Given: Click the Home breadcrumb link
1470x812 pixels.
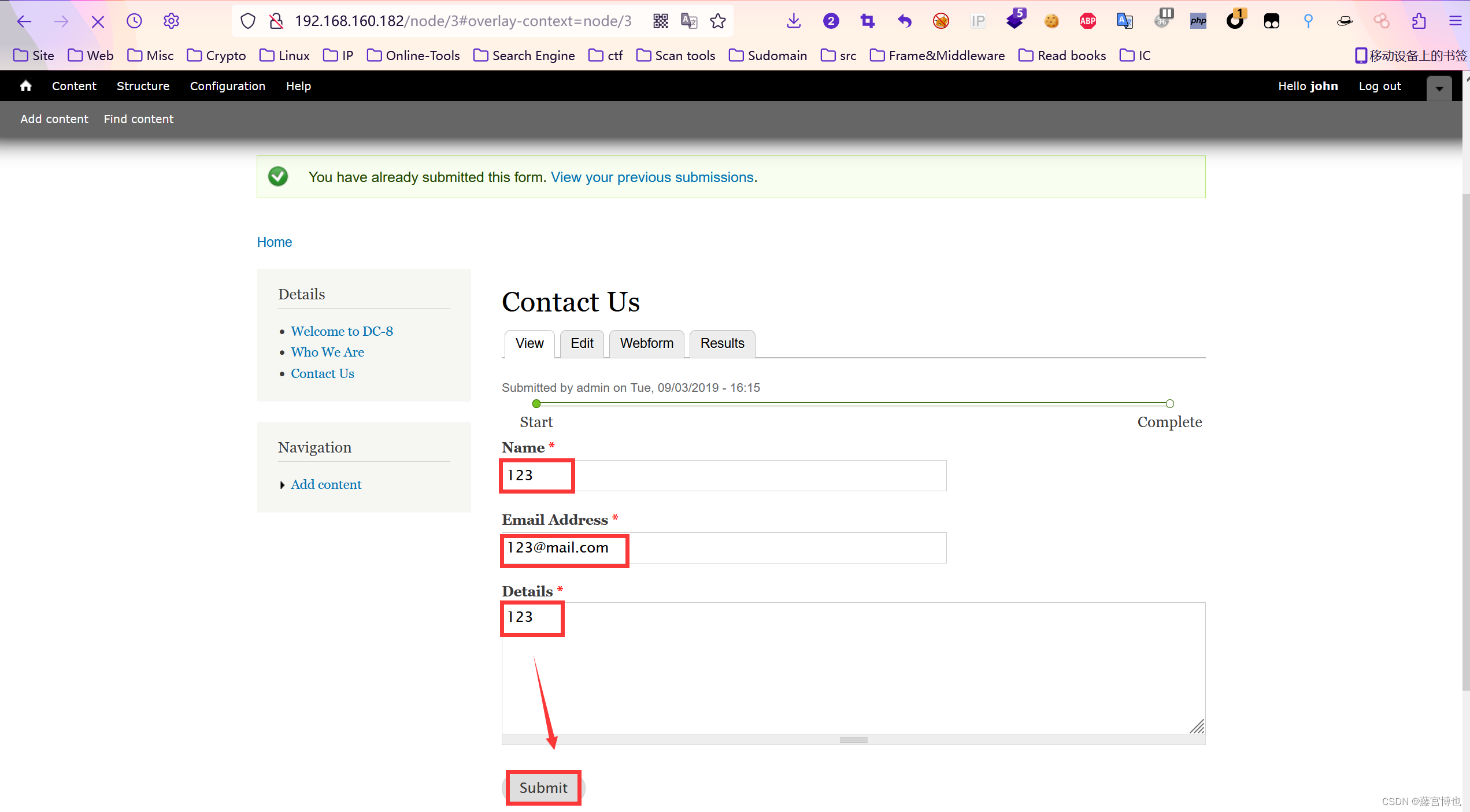Looking at the screenshot, I should 274,242.
